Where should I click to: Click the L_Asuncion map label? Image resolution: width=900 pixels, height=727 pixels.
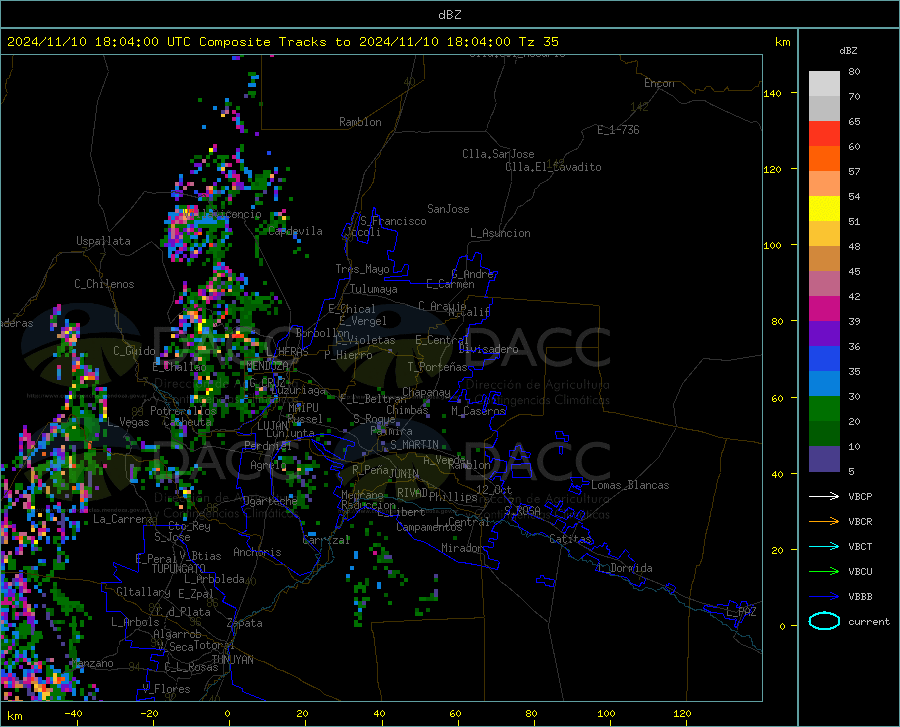click(x=500, y=233)
